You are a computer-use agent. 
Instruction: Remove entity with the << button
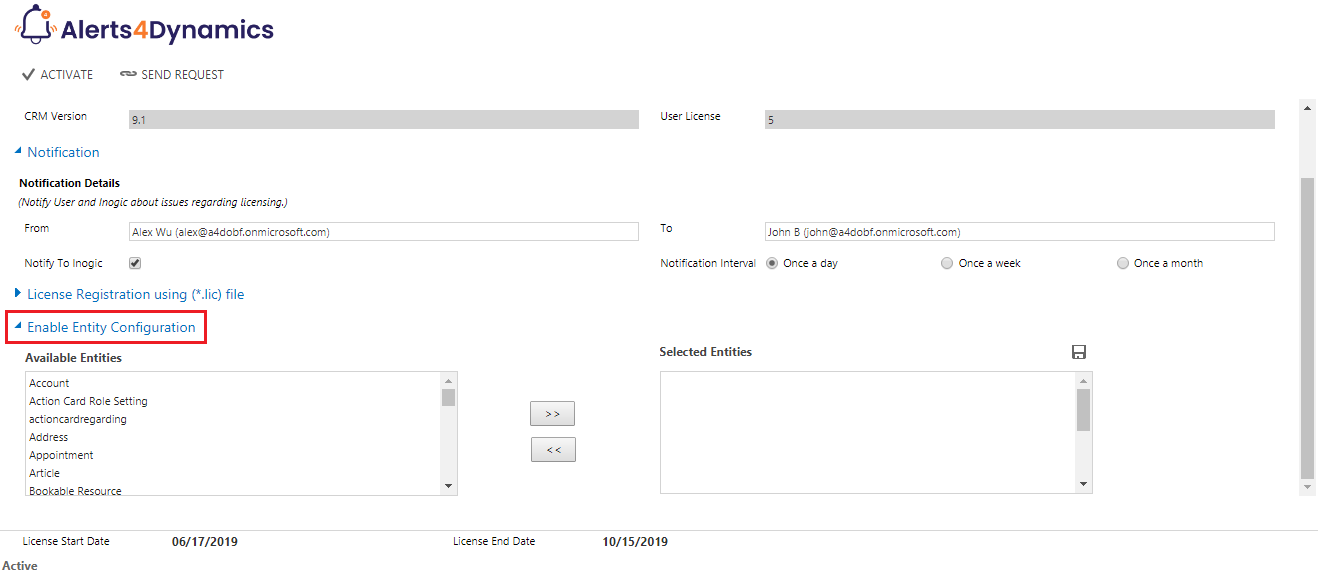pyautogui.click(x=553, y=450)
